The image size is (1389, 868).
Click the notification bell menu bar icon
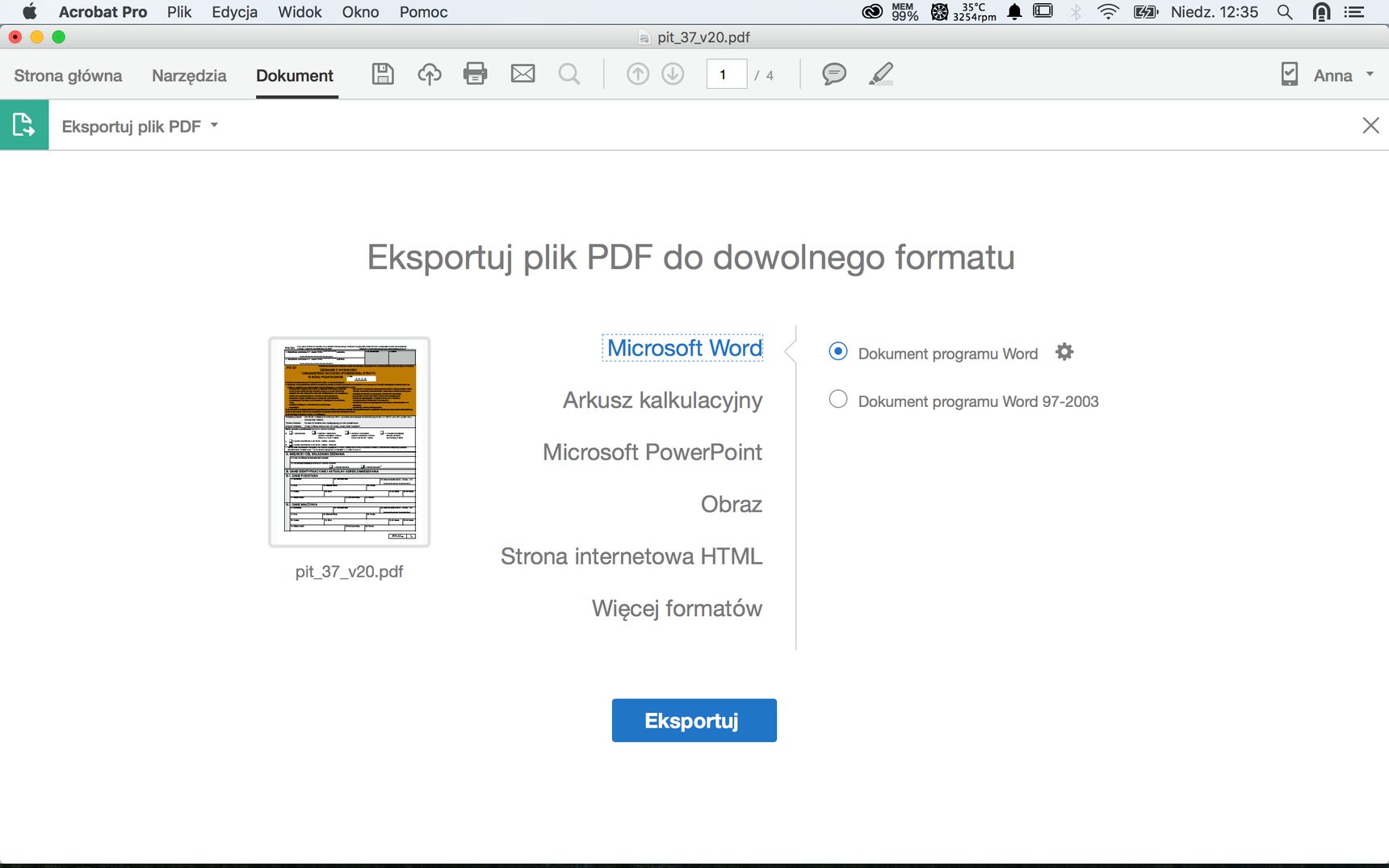(1014, 12)
